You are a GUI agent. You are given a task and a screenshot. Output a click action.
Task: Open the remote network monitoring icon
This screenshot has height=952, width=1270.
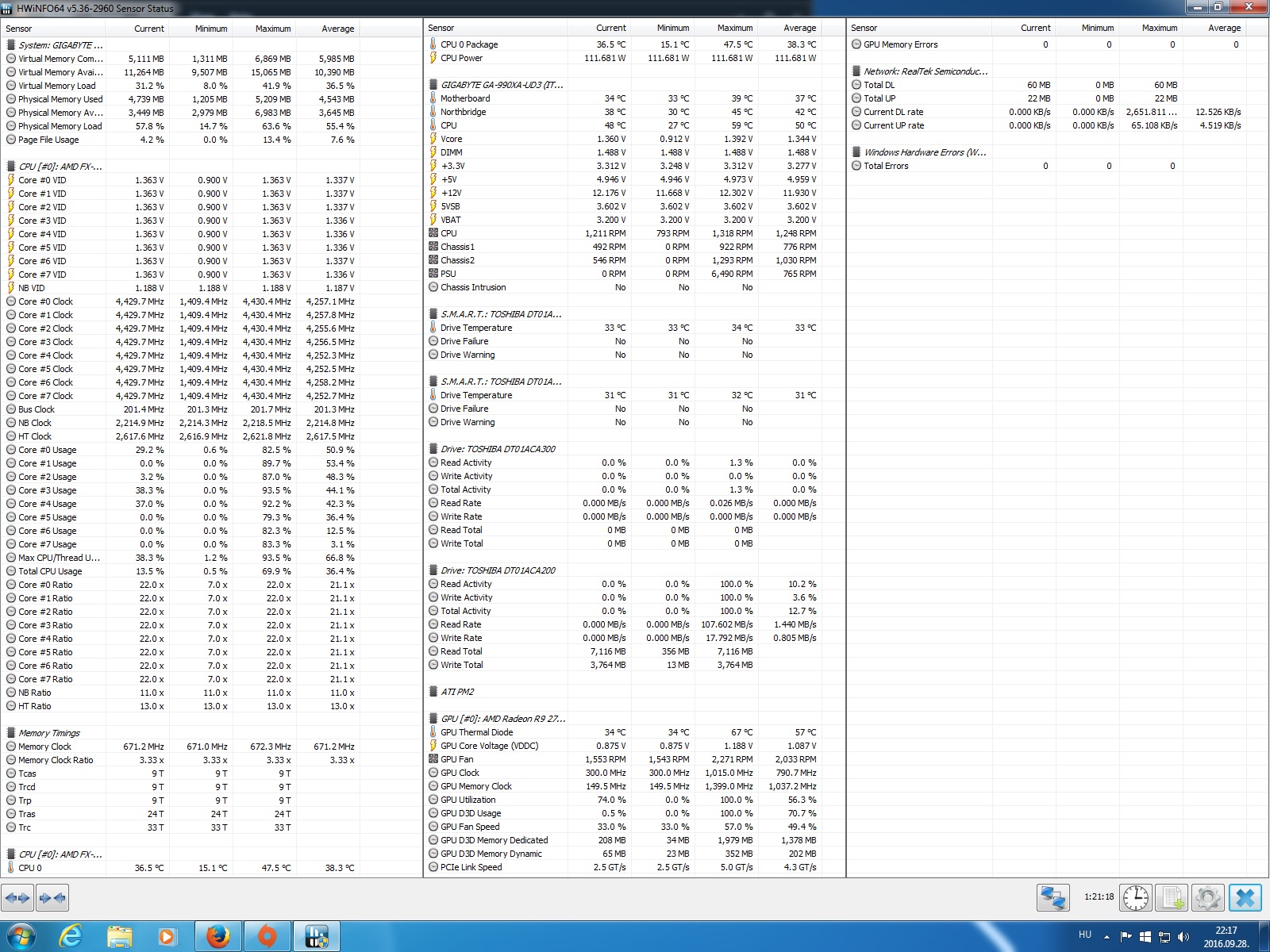coord(1053,897)
